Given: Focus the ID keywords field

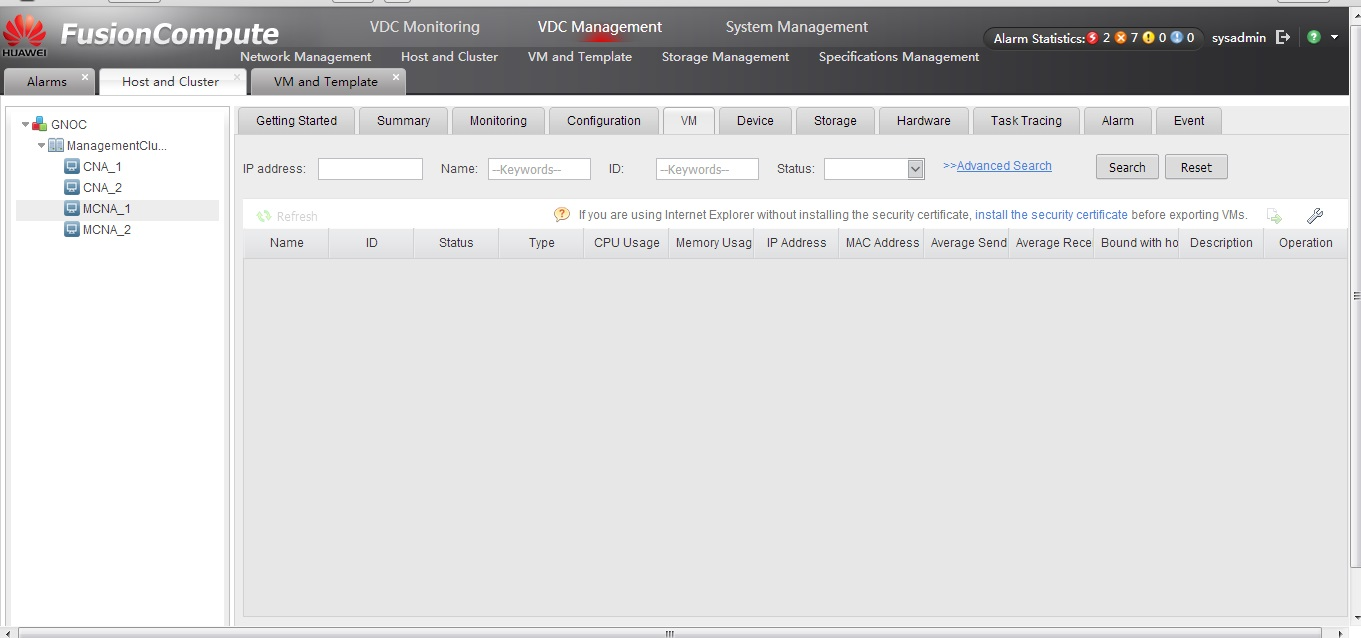Looking at the screenshot, I should [707, 169].
